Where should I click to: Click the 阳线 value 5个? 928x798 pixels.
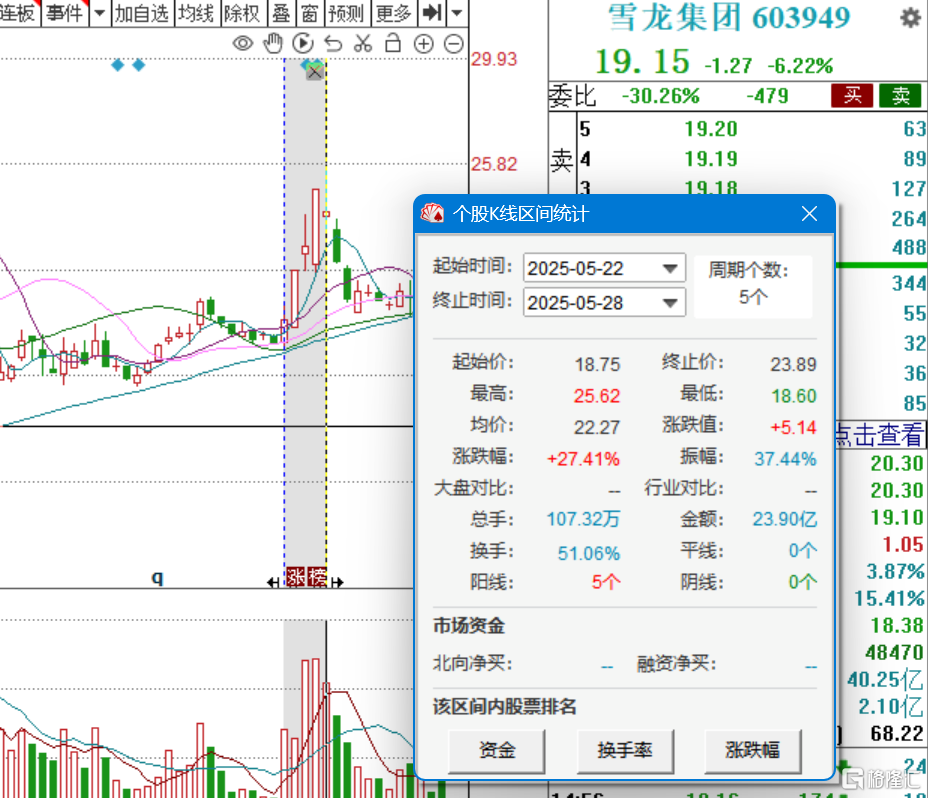pos(606,582)
